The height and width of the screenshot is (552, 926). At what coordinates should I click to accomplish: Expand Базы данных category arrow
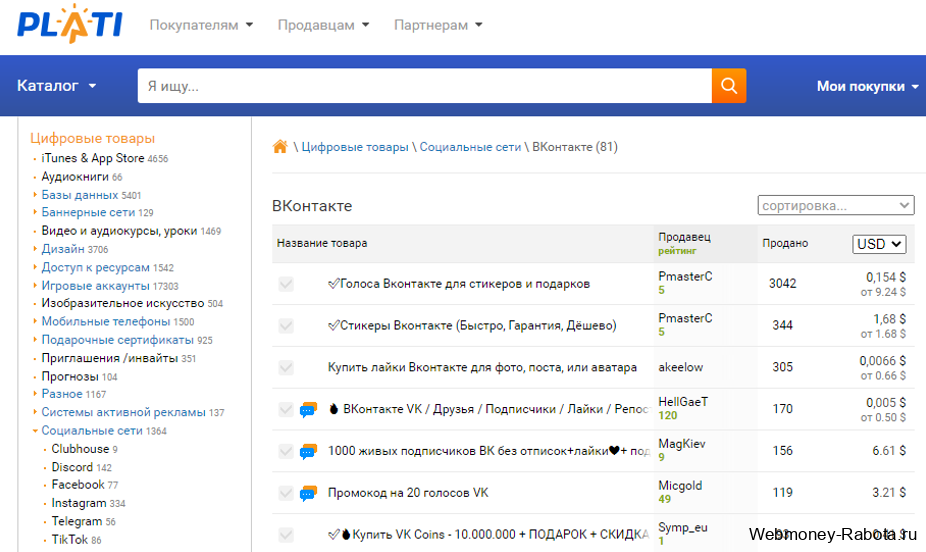(35, 194)
